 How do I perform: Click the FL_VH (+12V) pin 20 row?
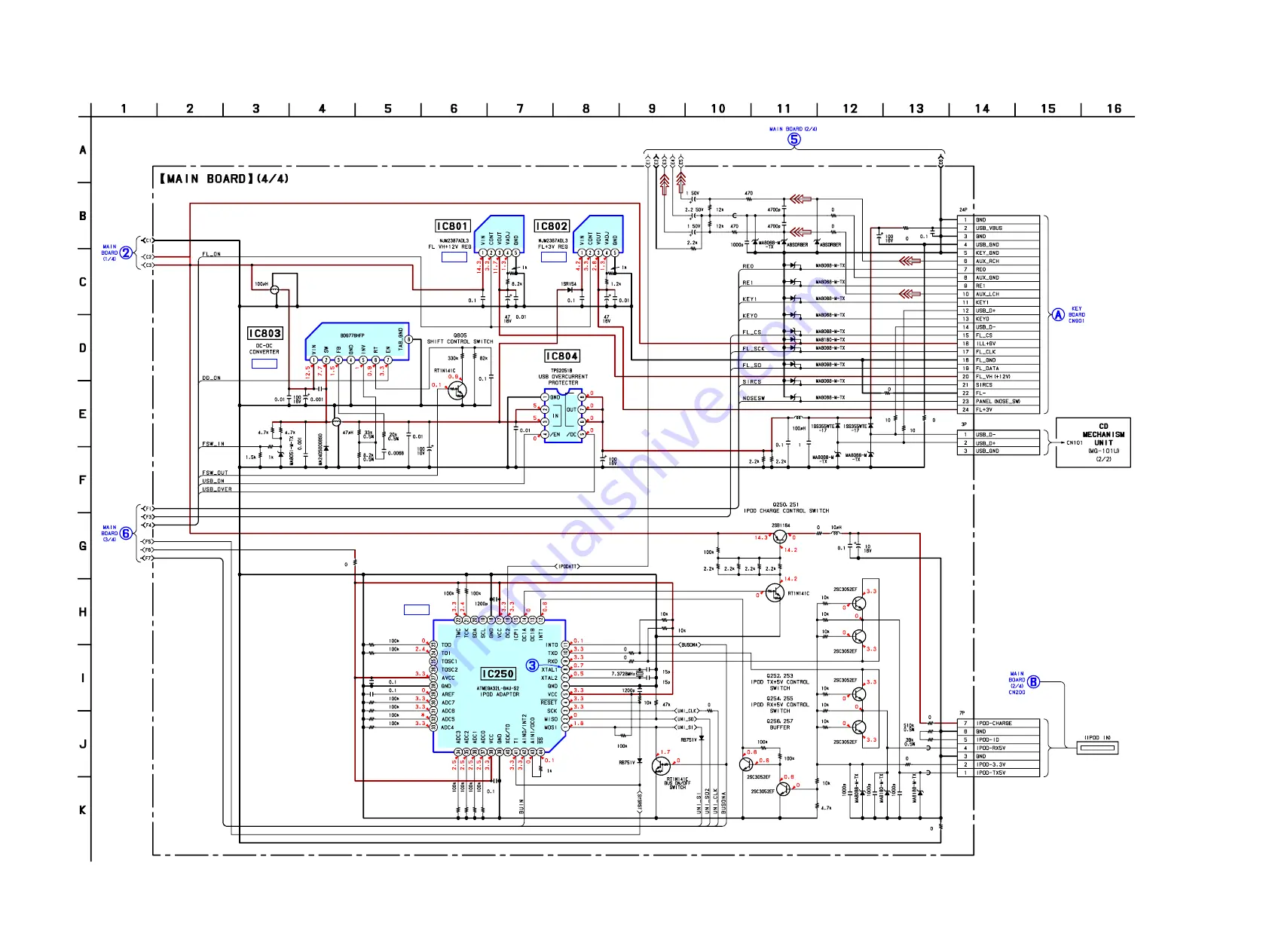tap(998, 377)
